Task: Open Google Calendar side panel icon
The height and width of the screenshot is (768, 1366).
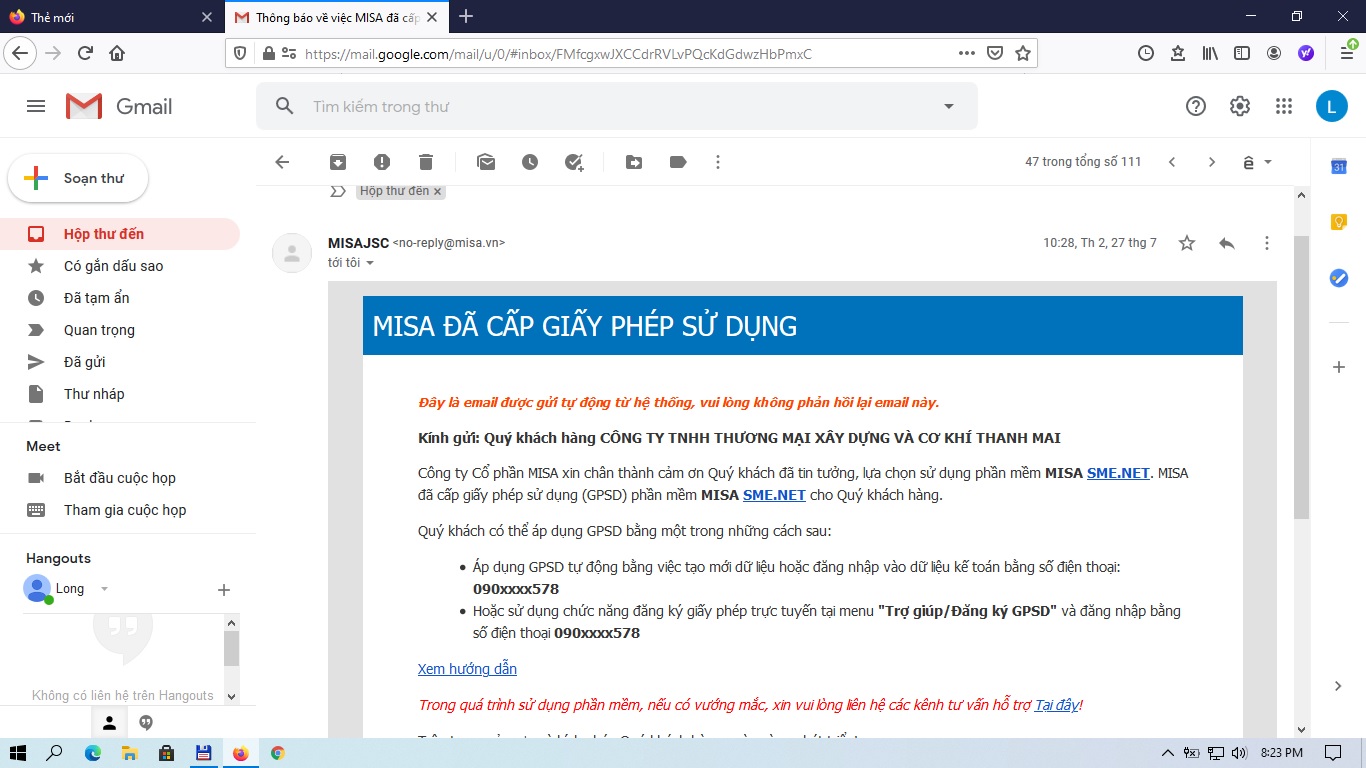Action: [1339, 167]
